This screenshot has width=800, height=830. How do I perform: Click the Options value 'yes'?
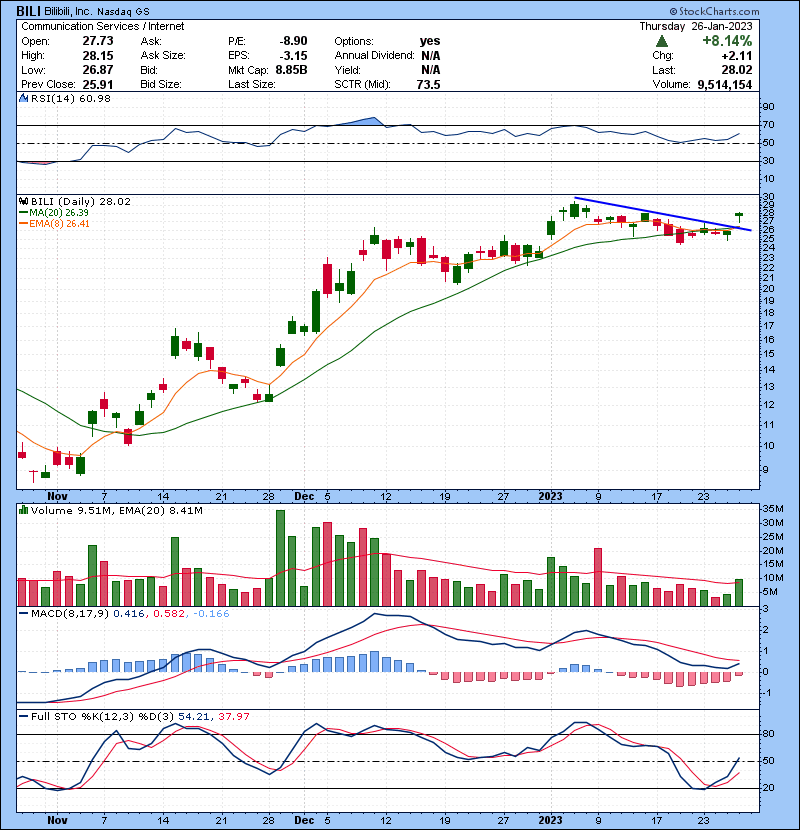[x=430, y=41]
